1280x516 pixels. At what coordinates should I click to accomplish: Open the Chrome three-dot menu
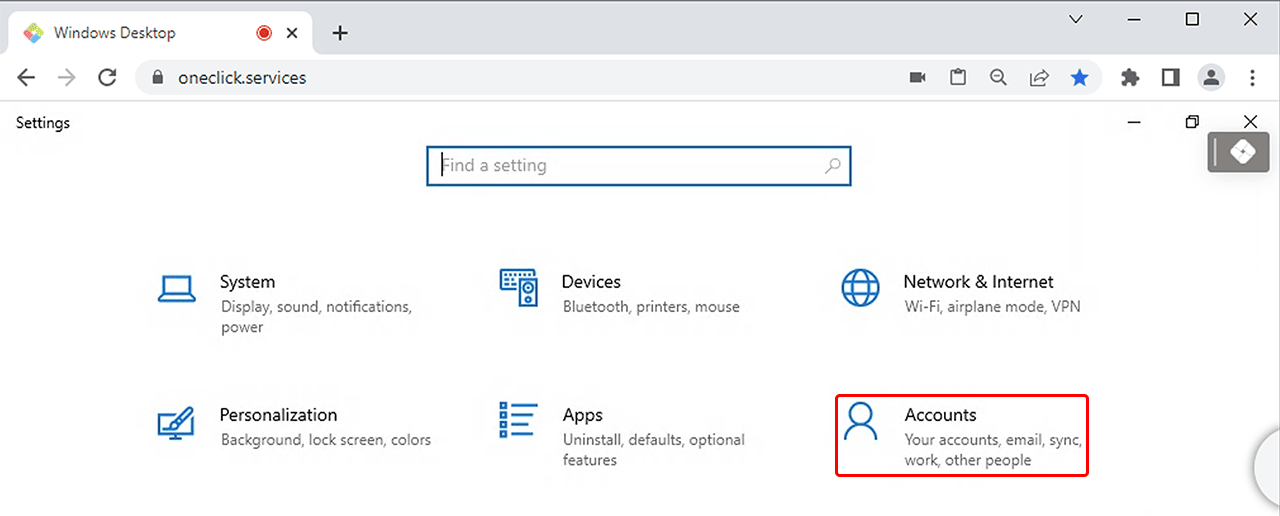click(x=1253, y=77)
